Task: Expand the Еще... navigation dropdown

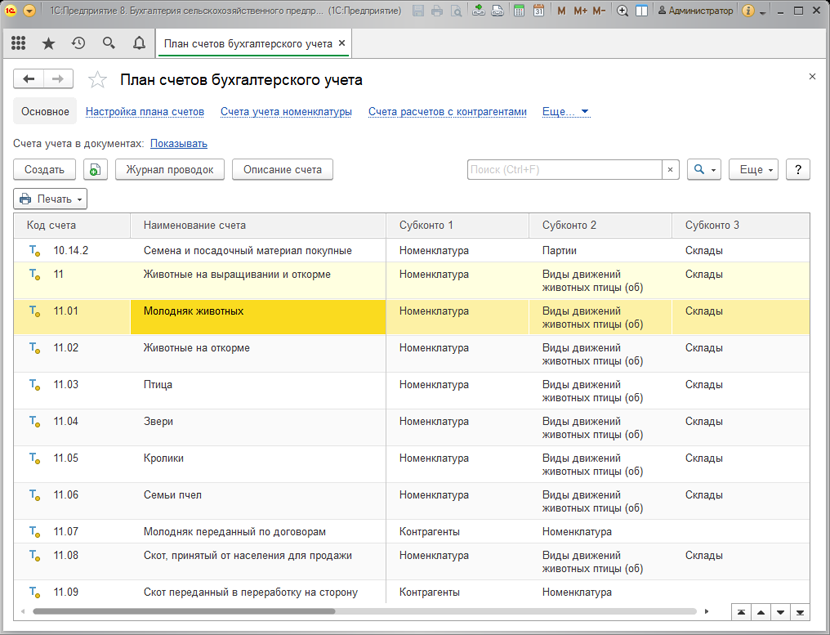Action: click(565, 112)
